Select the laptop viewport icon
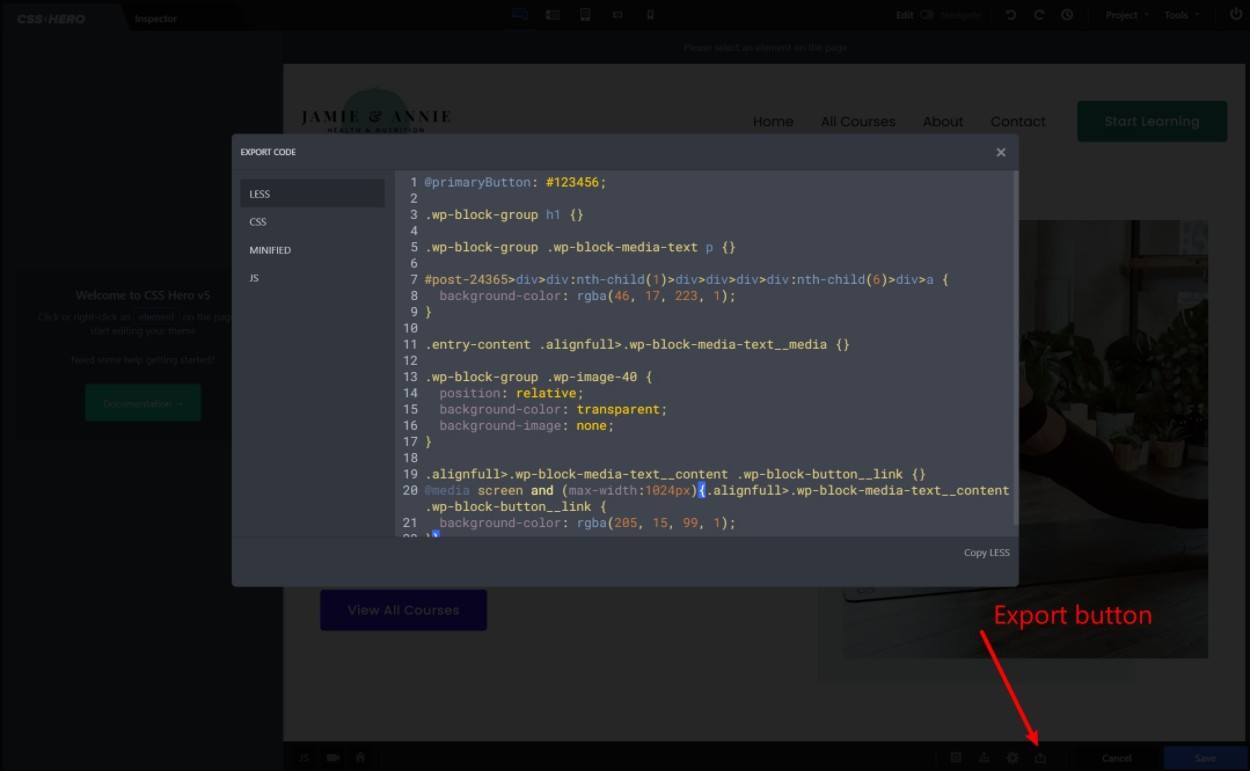 552,15
